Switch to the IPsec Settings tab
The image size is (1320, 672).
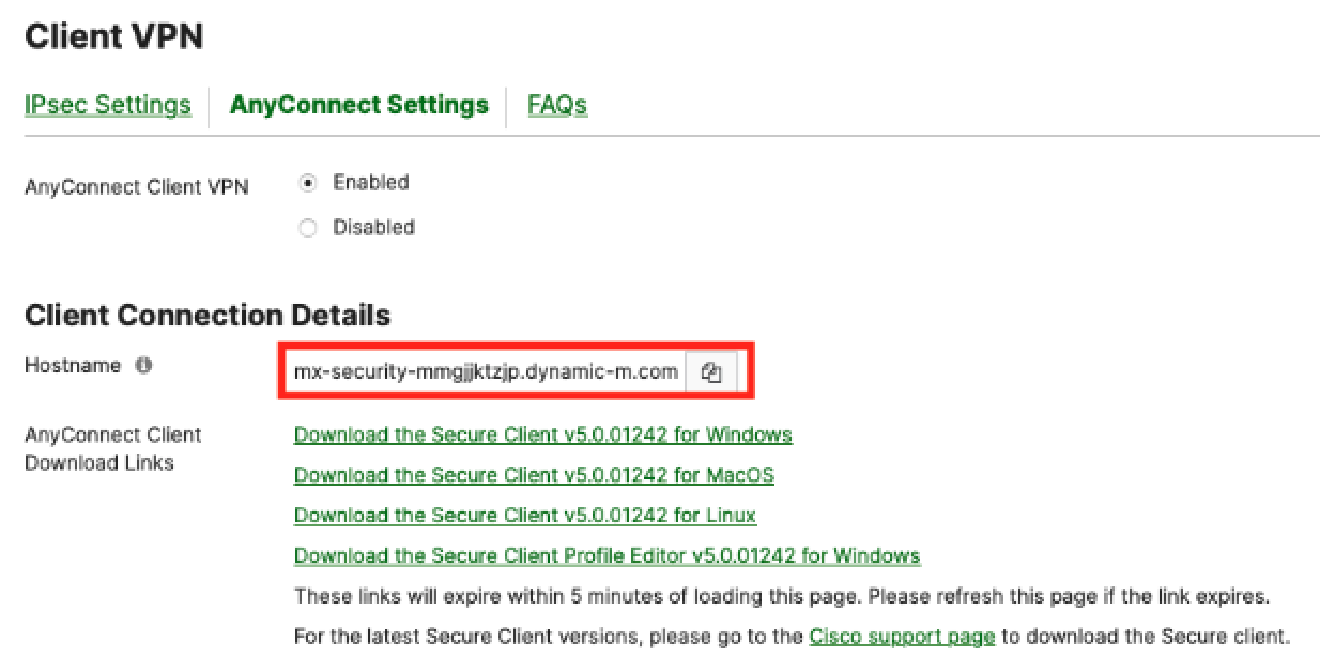107,104
